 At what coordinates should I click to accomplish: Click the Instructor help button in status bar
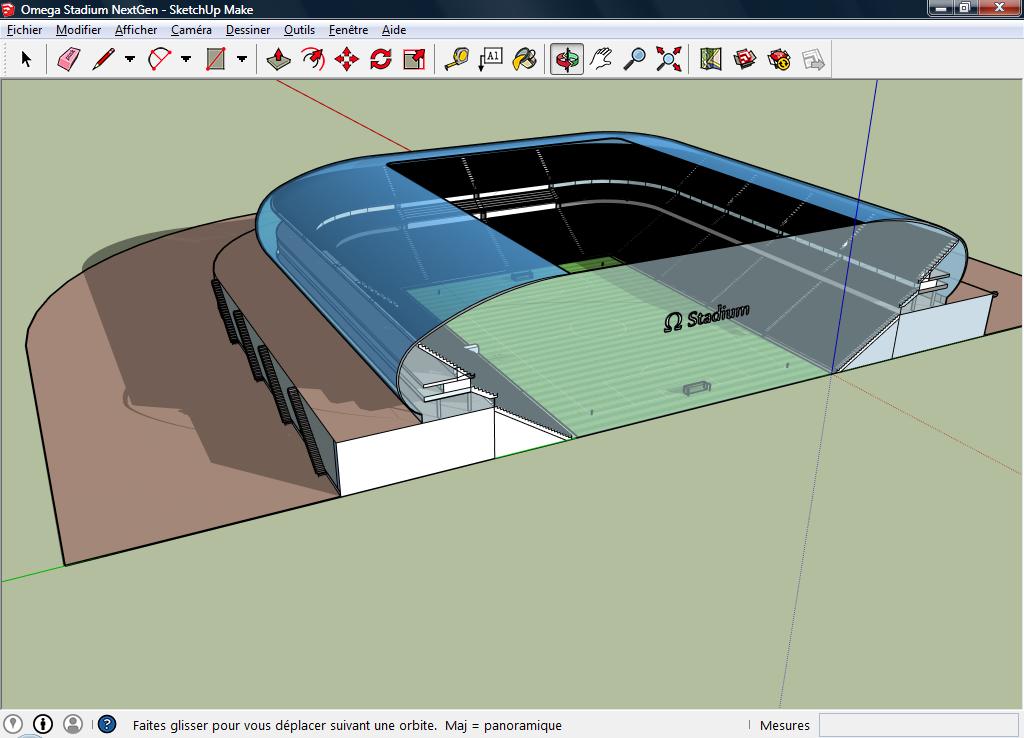point(107,725)
